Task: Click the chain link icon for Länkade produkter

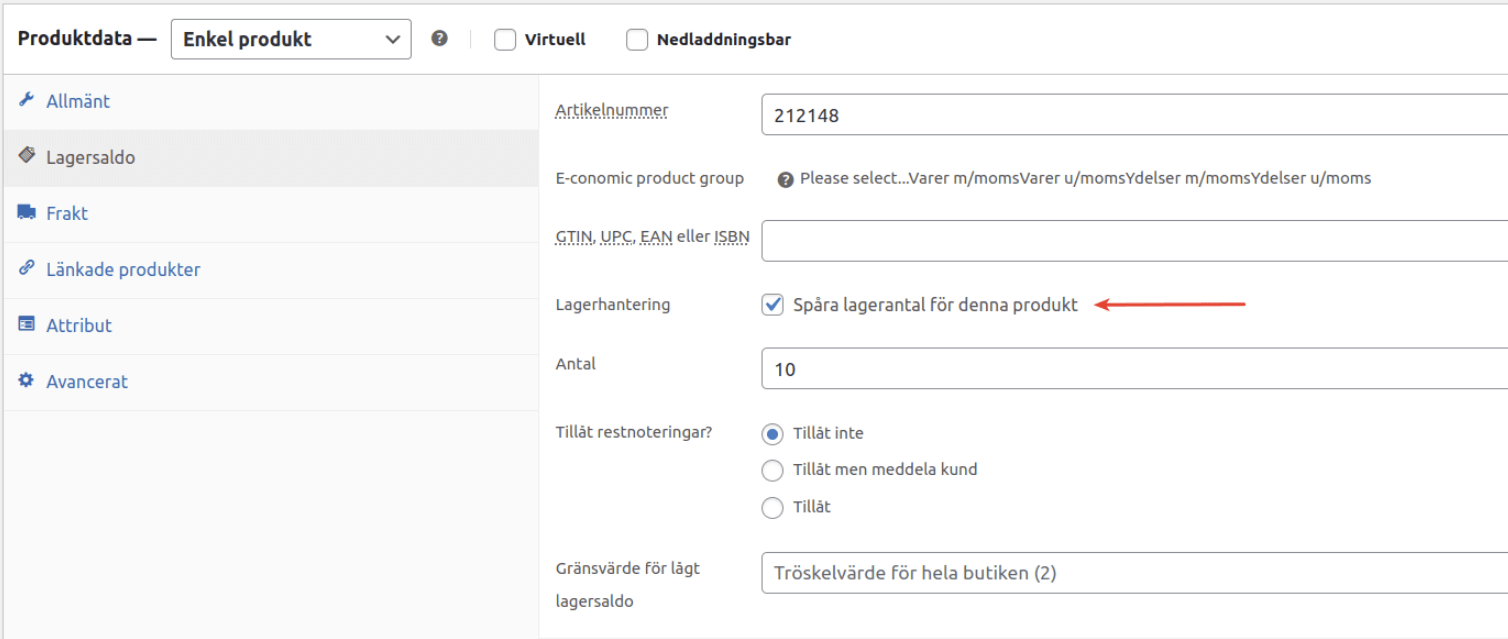Action: point(27,268)
